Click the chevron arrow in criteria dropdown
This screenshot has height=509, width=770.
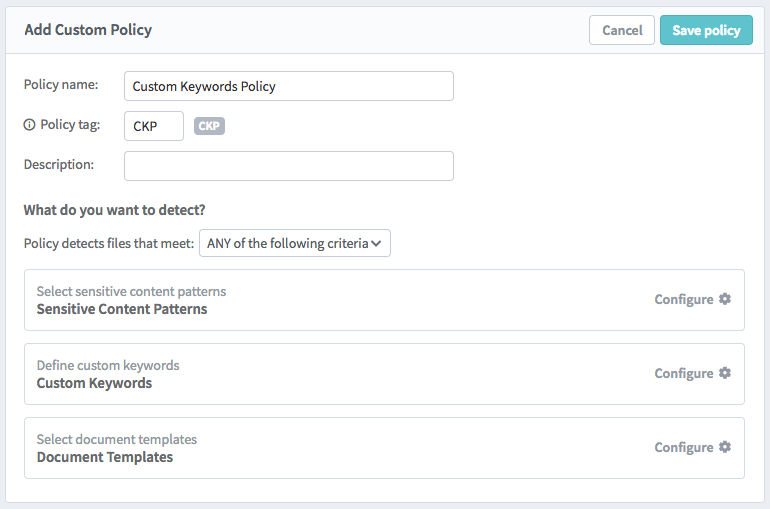point(376,243)
